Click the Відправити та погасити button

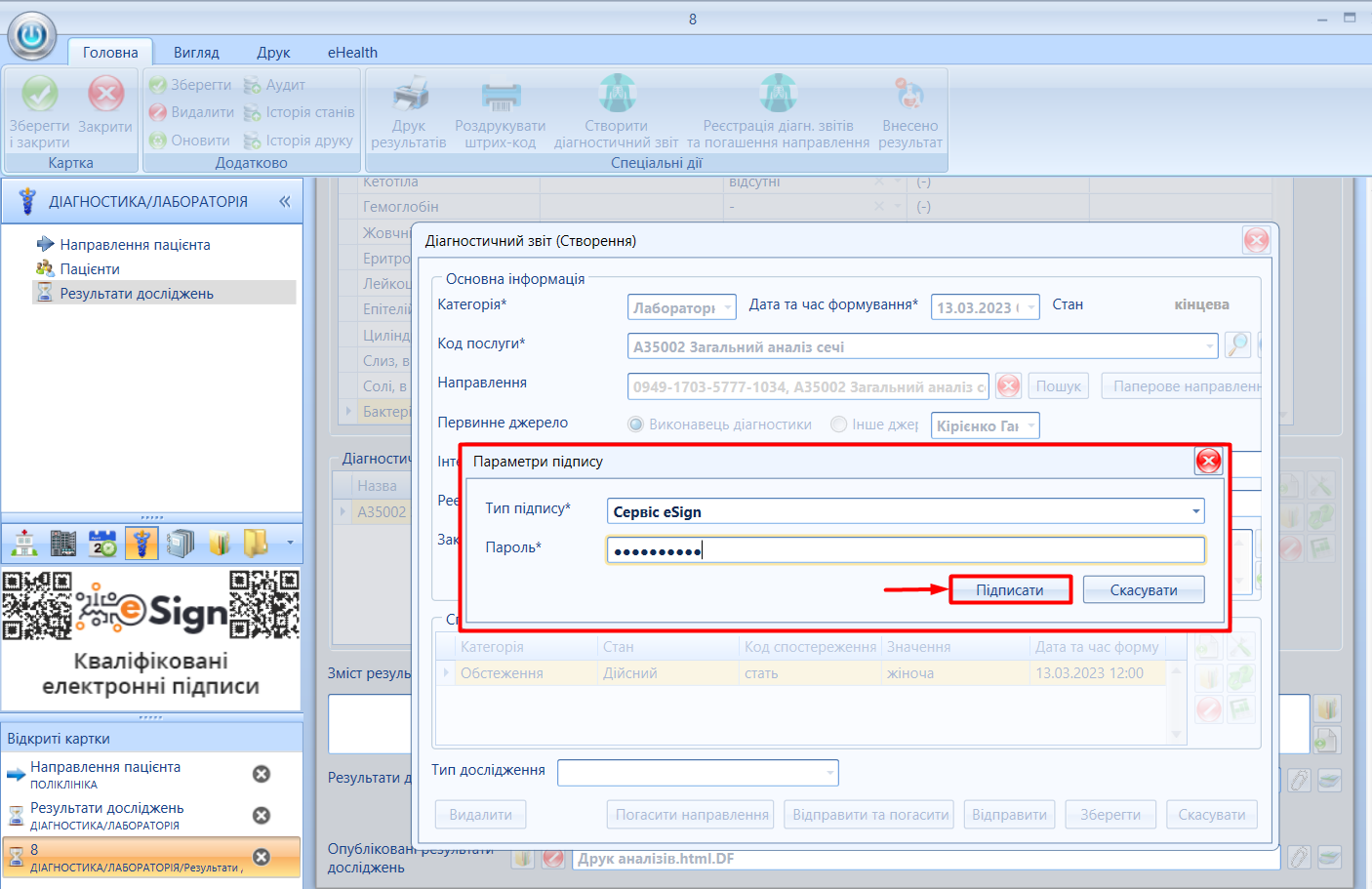(870, 815)
